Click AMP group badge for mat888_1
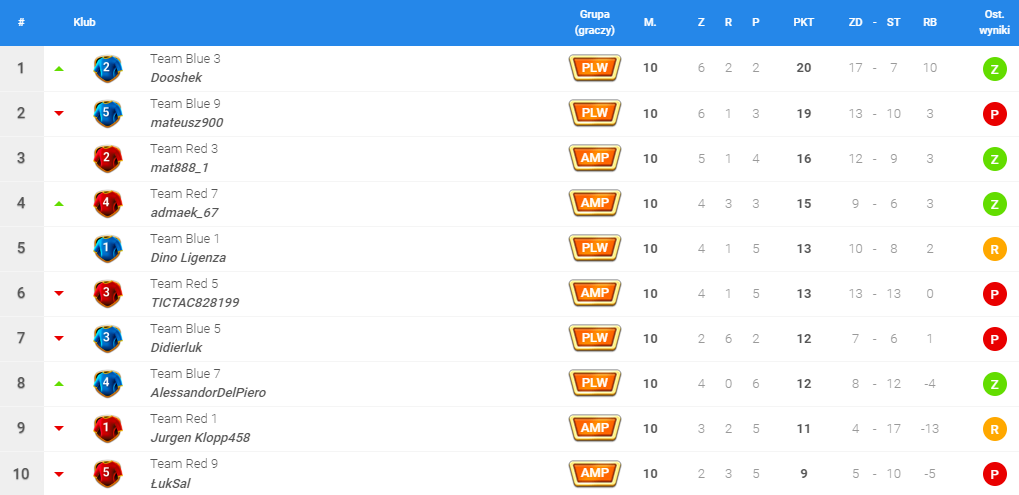 (595, 158)
